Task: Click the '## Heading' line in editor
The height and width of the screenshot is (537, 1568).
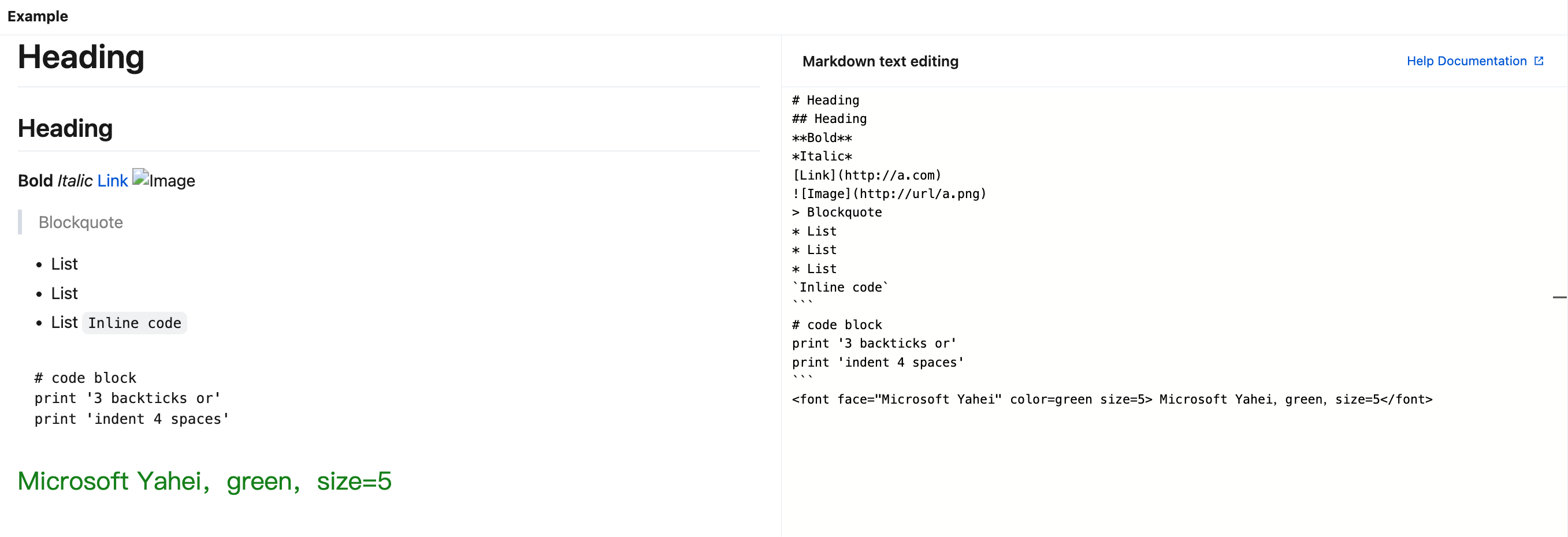Action: pos(829,119)
